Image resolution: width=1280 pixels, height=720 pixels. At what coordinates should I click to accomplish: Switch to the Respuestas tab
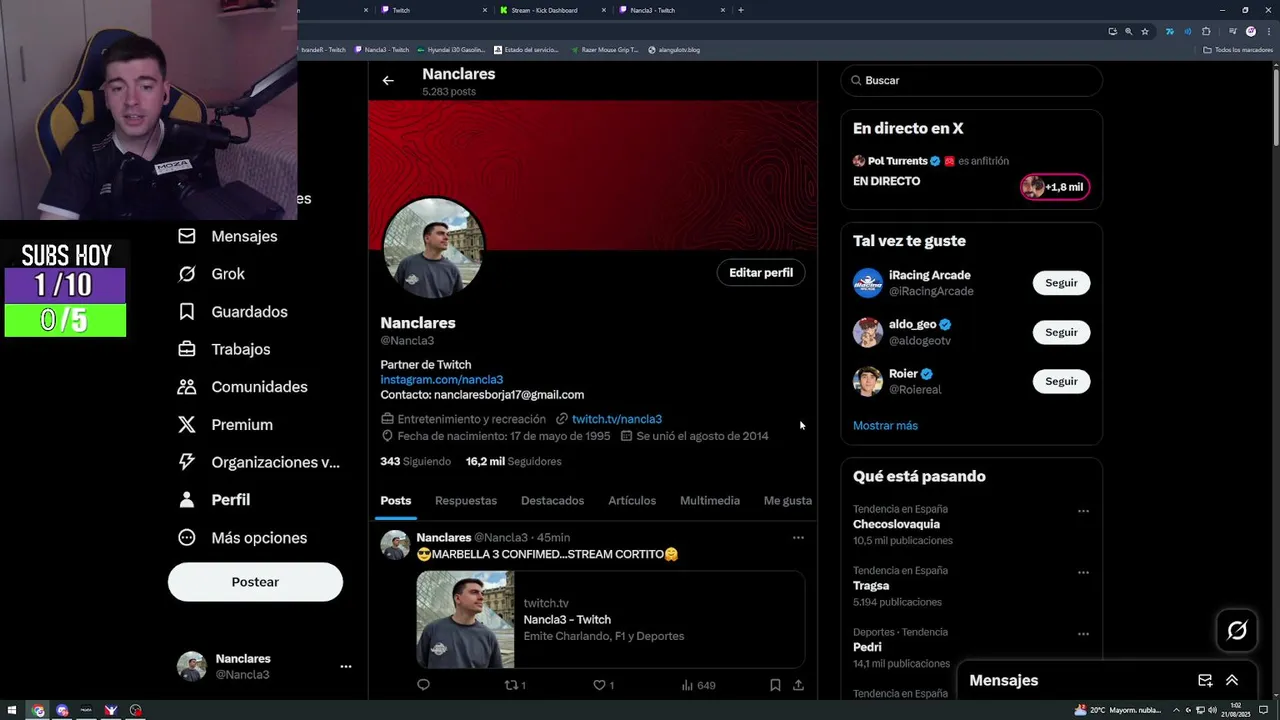click(466, 501)
